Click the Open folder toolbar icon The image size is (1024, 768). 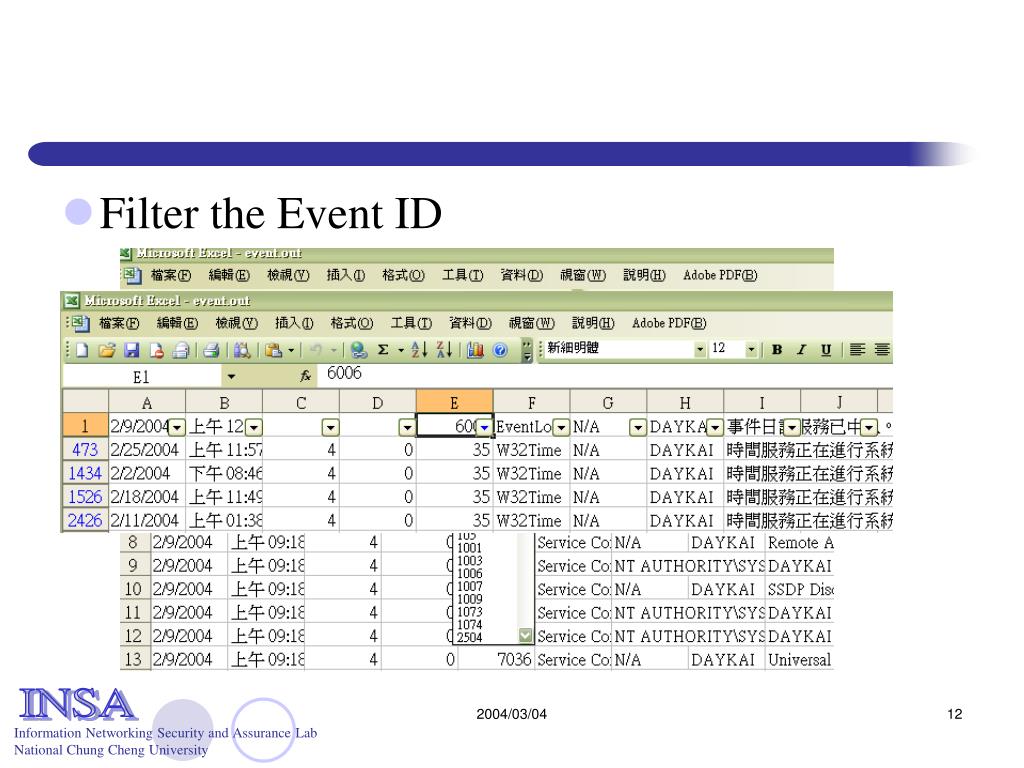click(x=106, y=350)
